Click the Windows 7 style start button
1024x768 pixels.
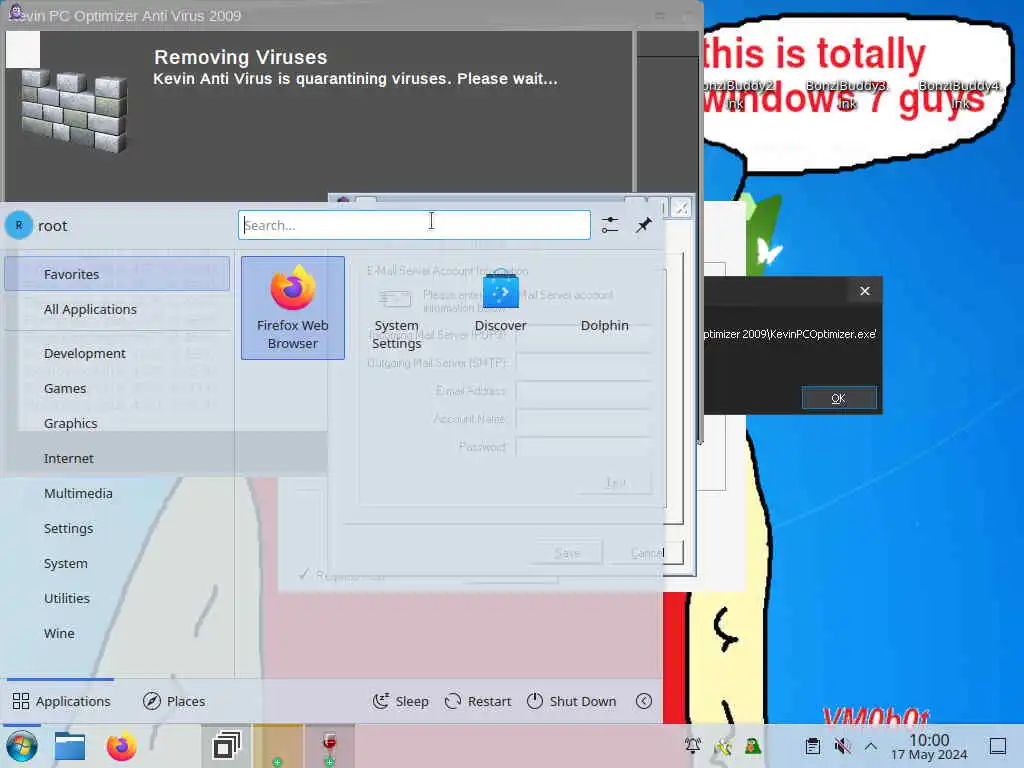tap(22, 746)
